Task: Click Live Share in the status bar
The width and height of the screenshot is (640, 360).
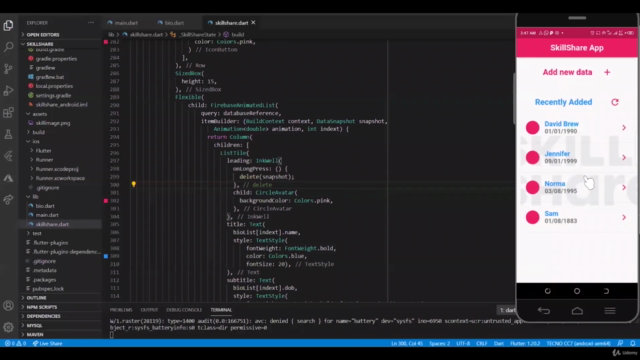Action: coord(47,343)
